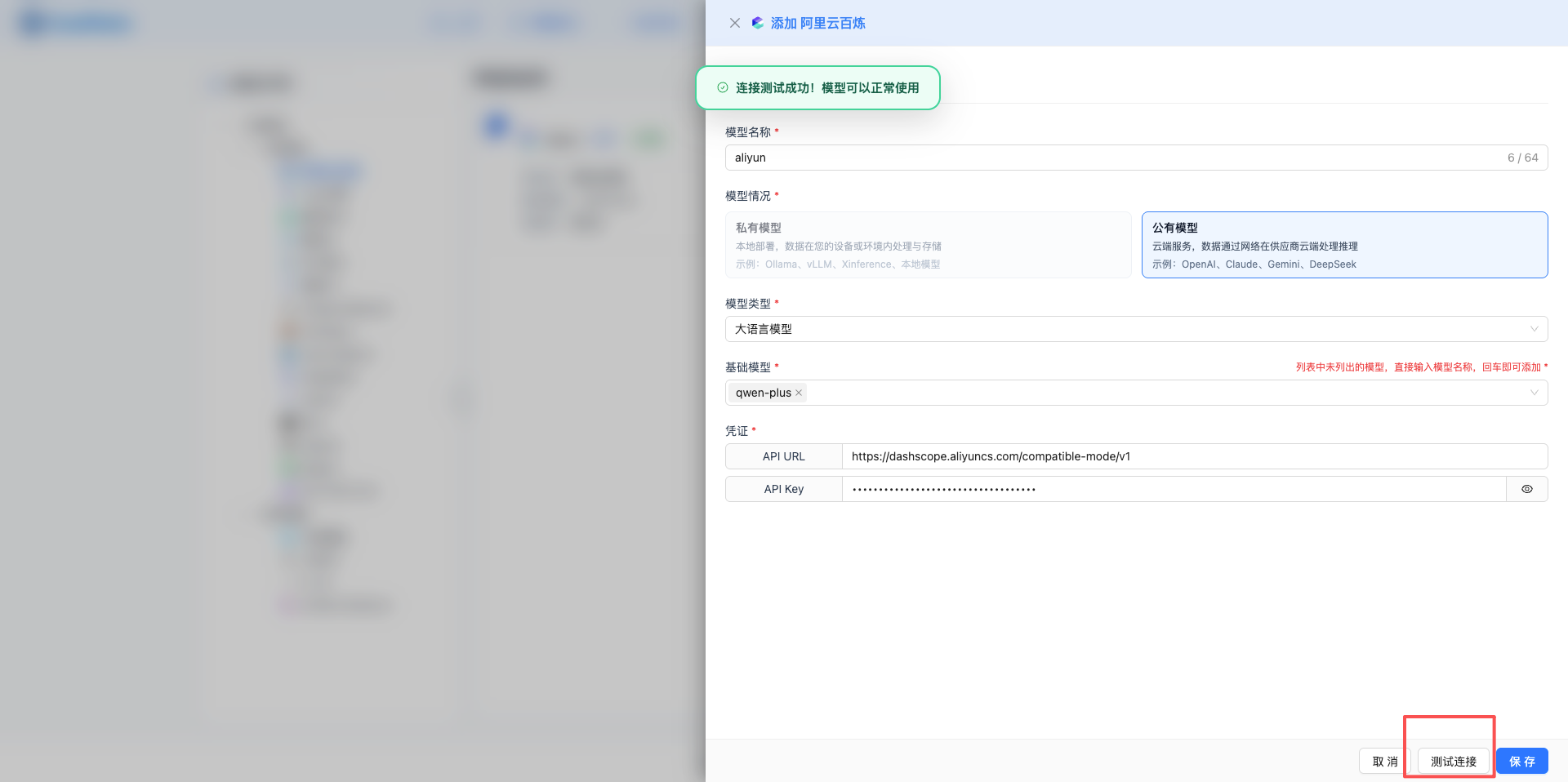Save the model with 保存
Screen dimensions: 1568x782
point(1521,761)
